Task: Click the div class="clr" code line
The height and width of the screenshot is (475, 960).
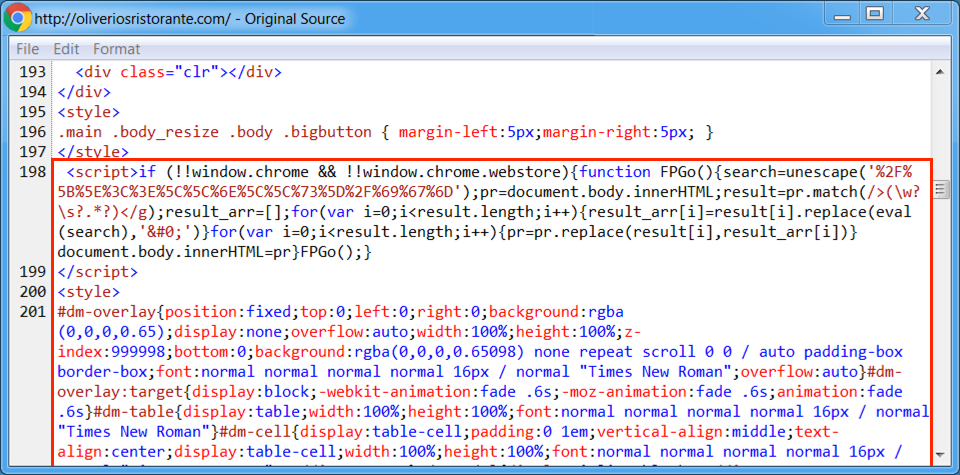Action: 178,72
